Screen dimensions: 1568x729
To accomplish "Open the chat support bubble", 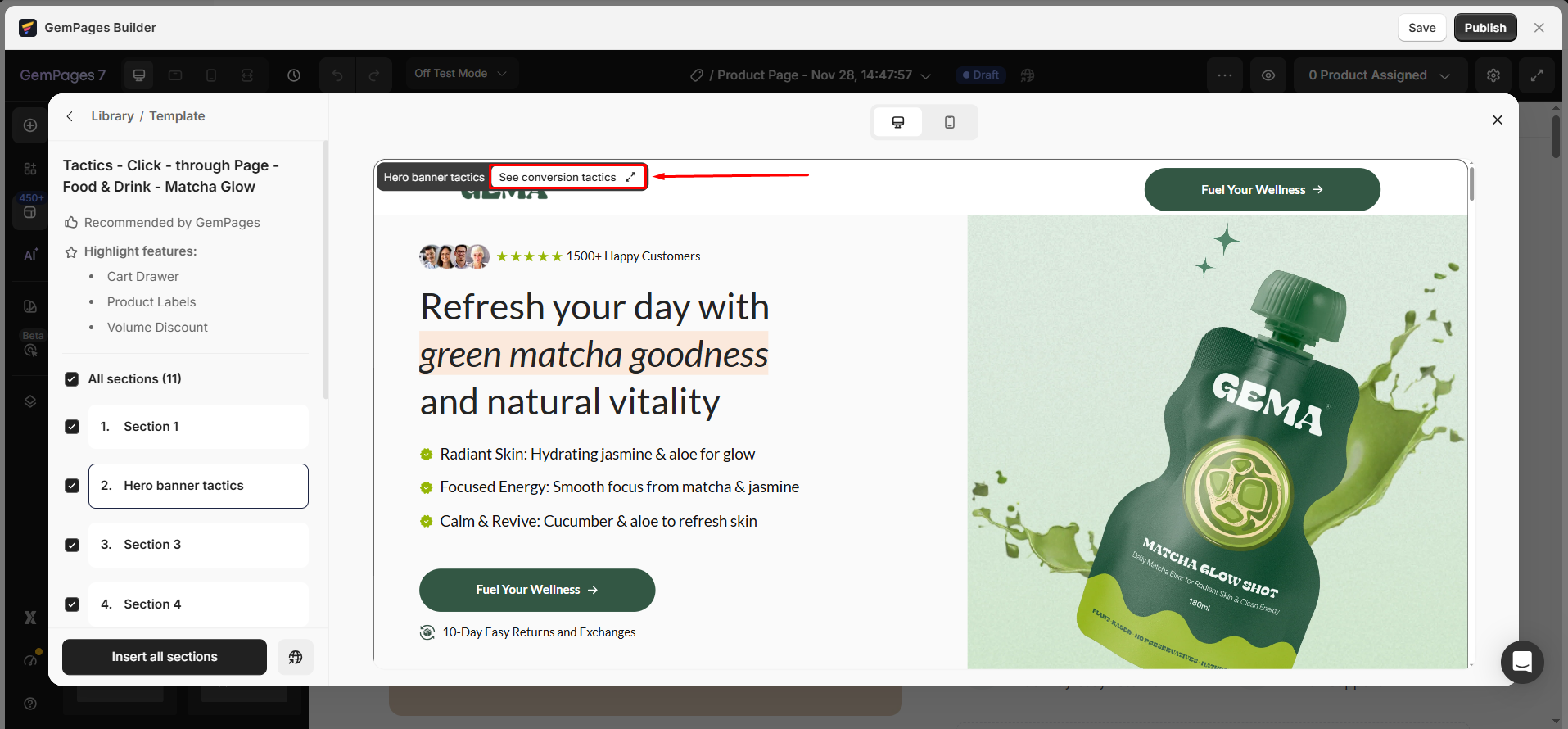I will tap(1522, 662).
